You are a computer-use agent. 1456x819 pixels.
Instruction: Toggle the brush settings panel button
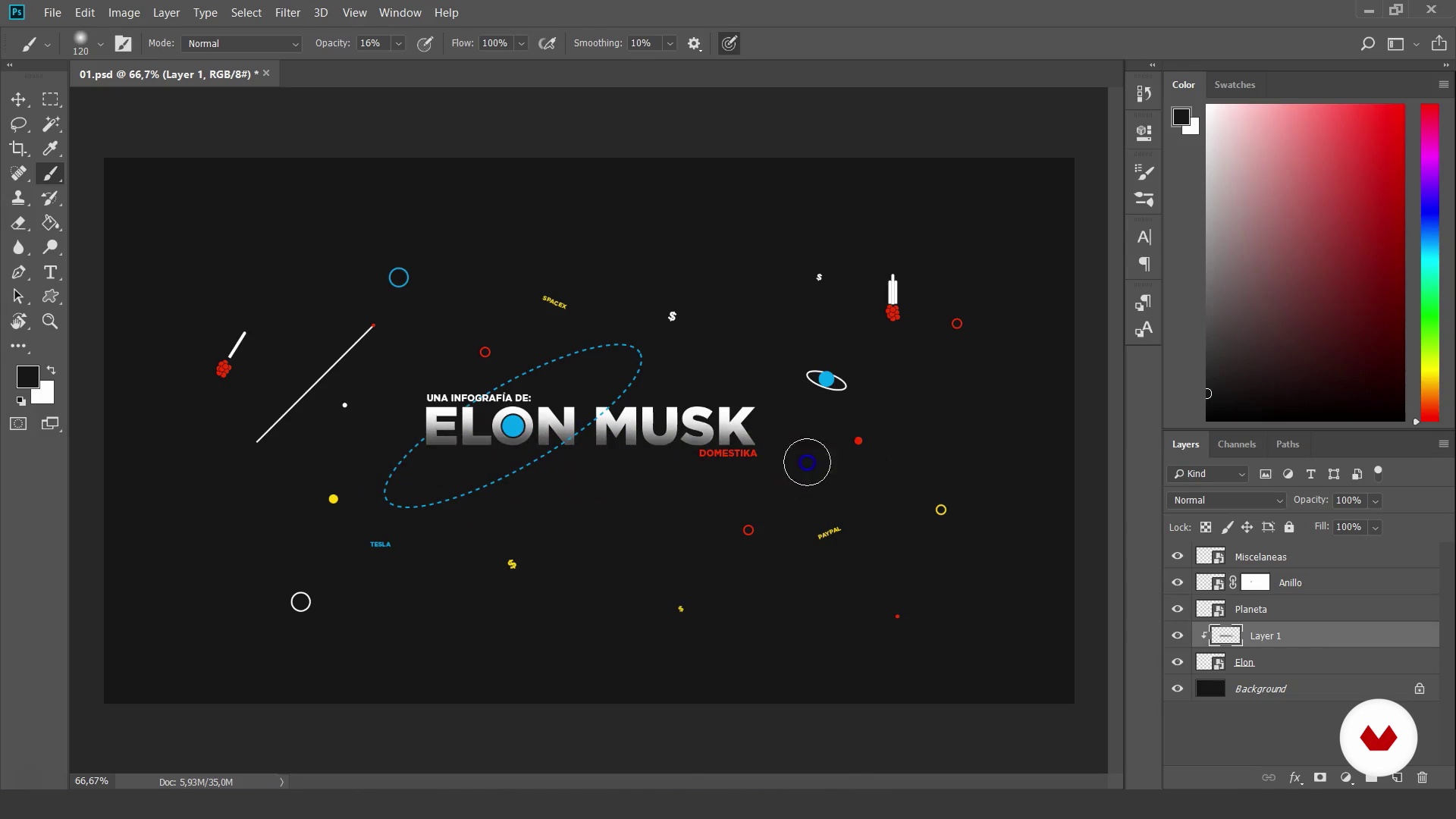point(123,44)
